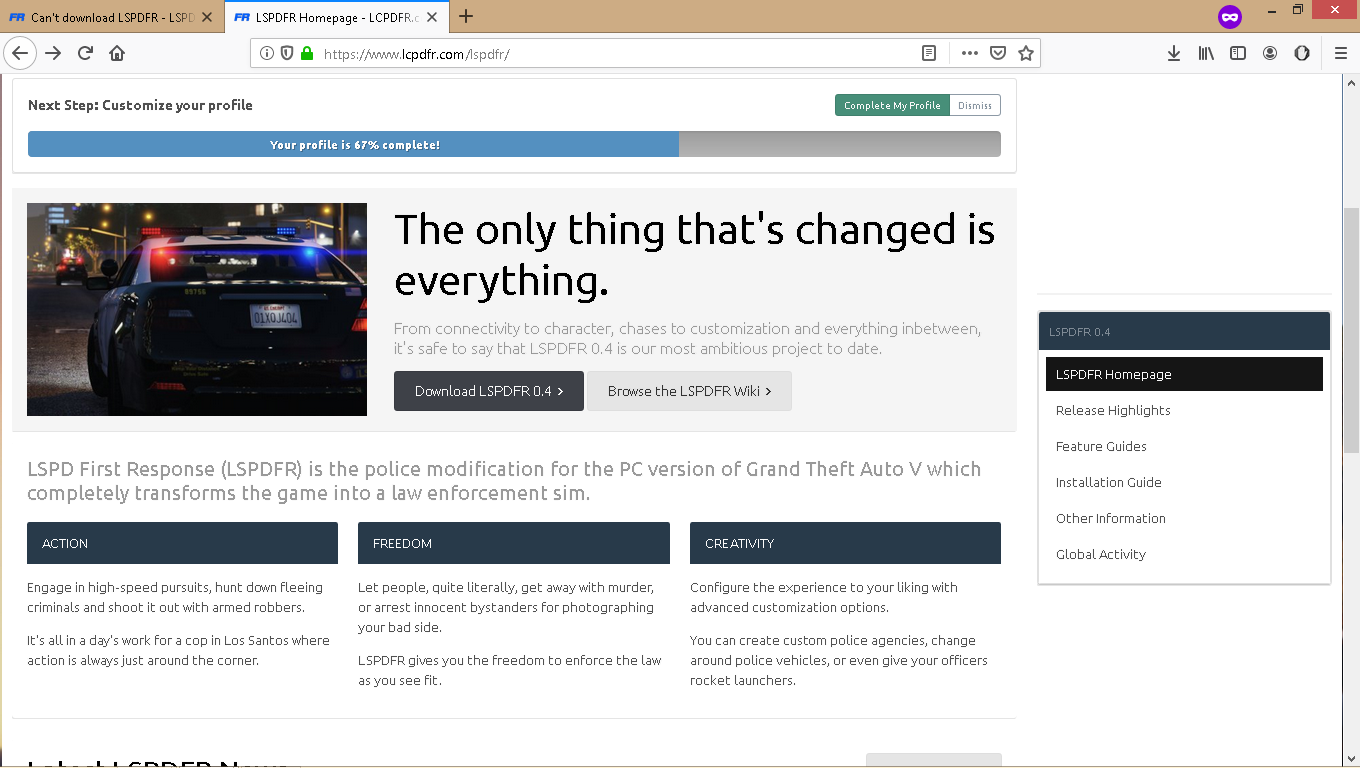Click the page vertical scrollbar thumb
Image resolution: width=1360 pixels, height=768 pixels.
click(x=1351, y=330)
